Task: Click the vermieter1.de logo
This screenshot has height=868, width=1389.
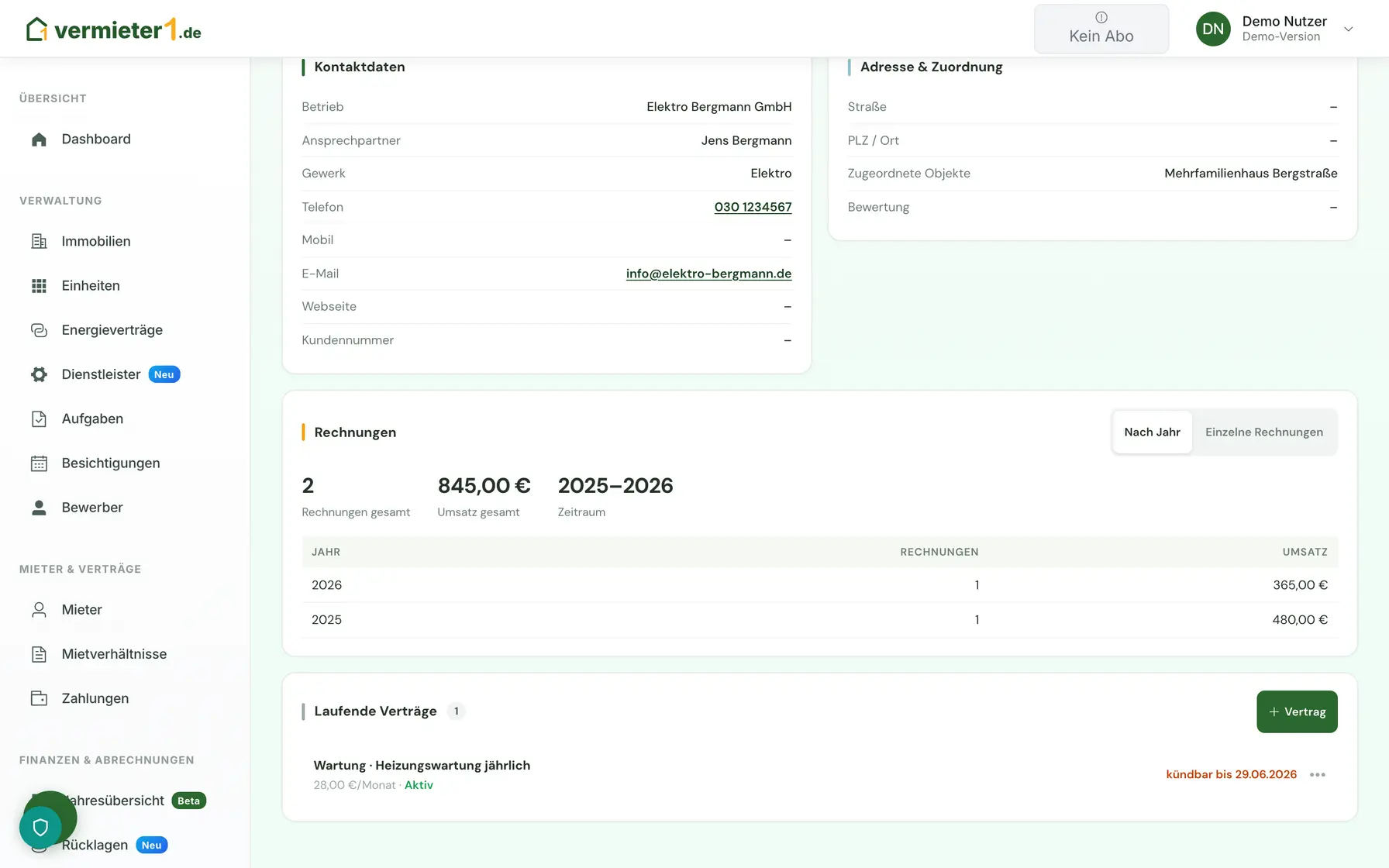Action: [x=114, y=29]
